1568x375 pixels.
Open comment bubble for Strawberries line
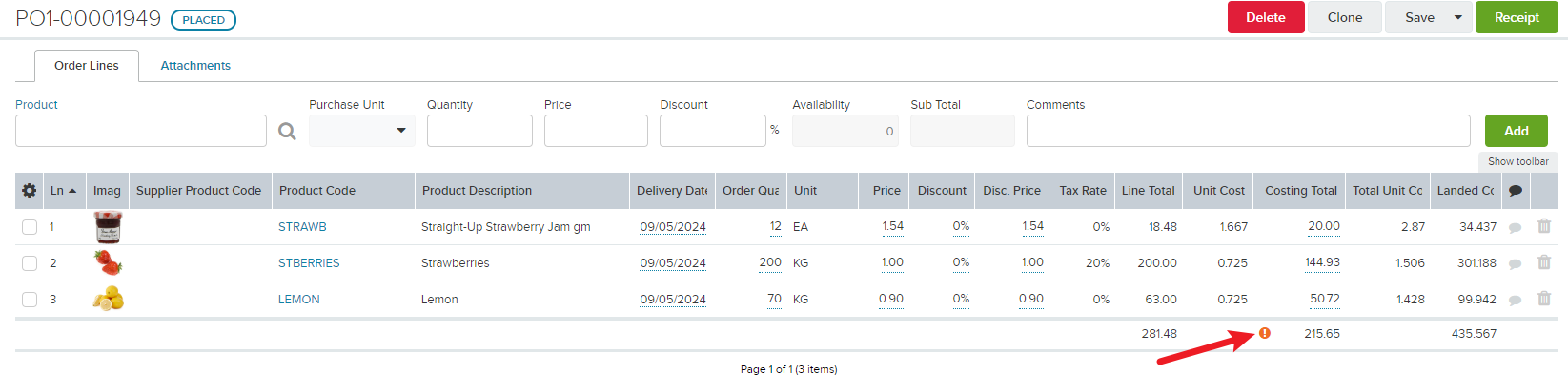[1515, 264]
